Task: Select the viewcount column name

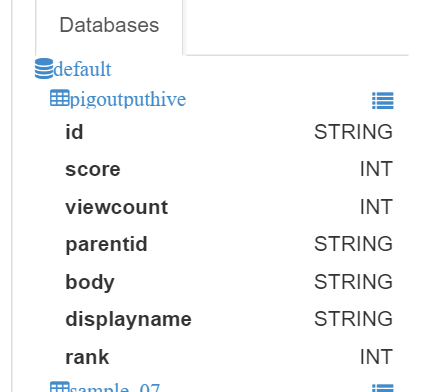Action: 117,207
